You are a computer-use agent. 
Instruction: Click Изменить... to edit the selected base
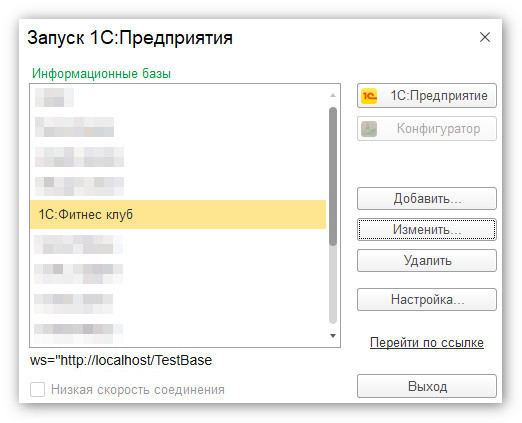point(426,230)
